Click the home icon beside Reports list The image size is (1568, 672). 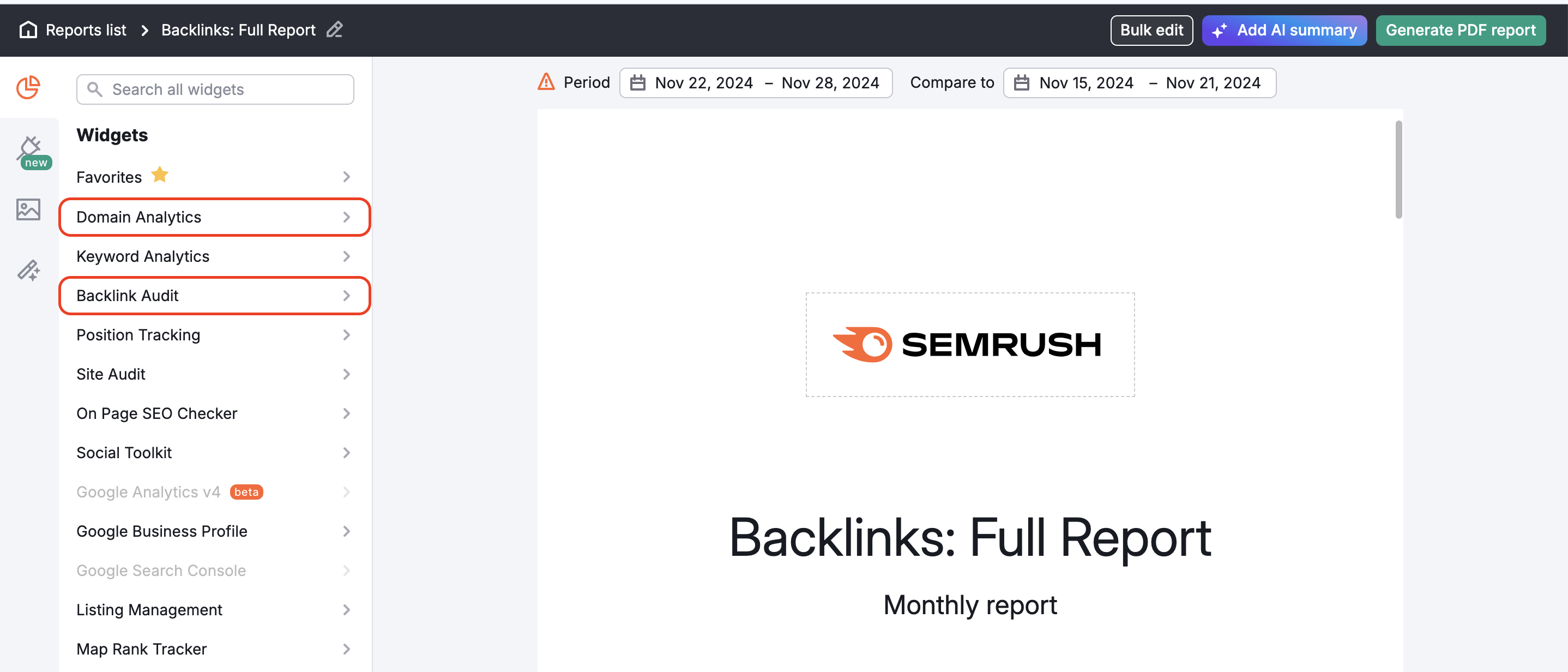[28, 30]
